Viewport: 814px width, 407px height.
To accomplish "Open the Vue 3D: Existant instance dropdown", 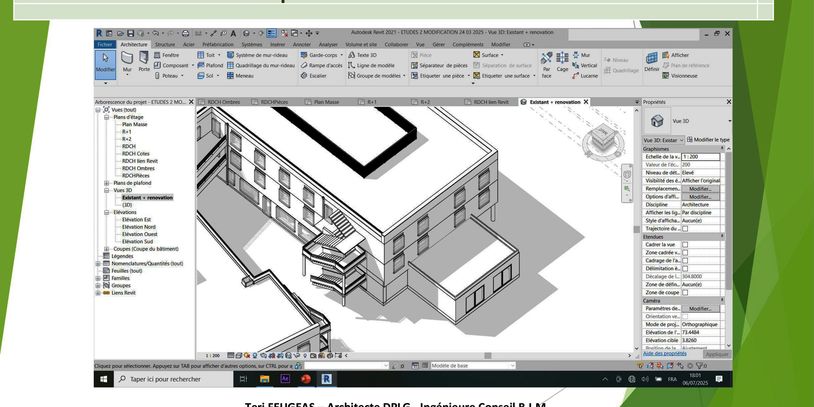I will (663, 140).
